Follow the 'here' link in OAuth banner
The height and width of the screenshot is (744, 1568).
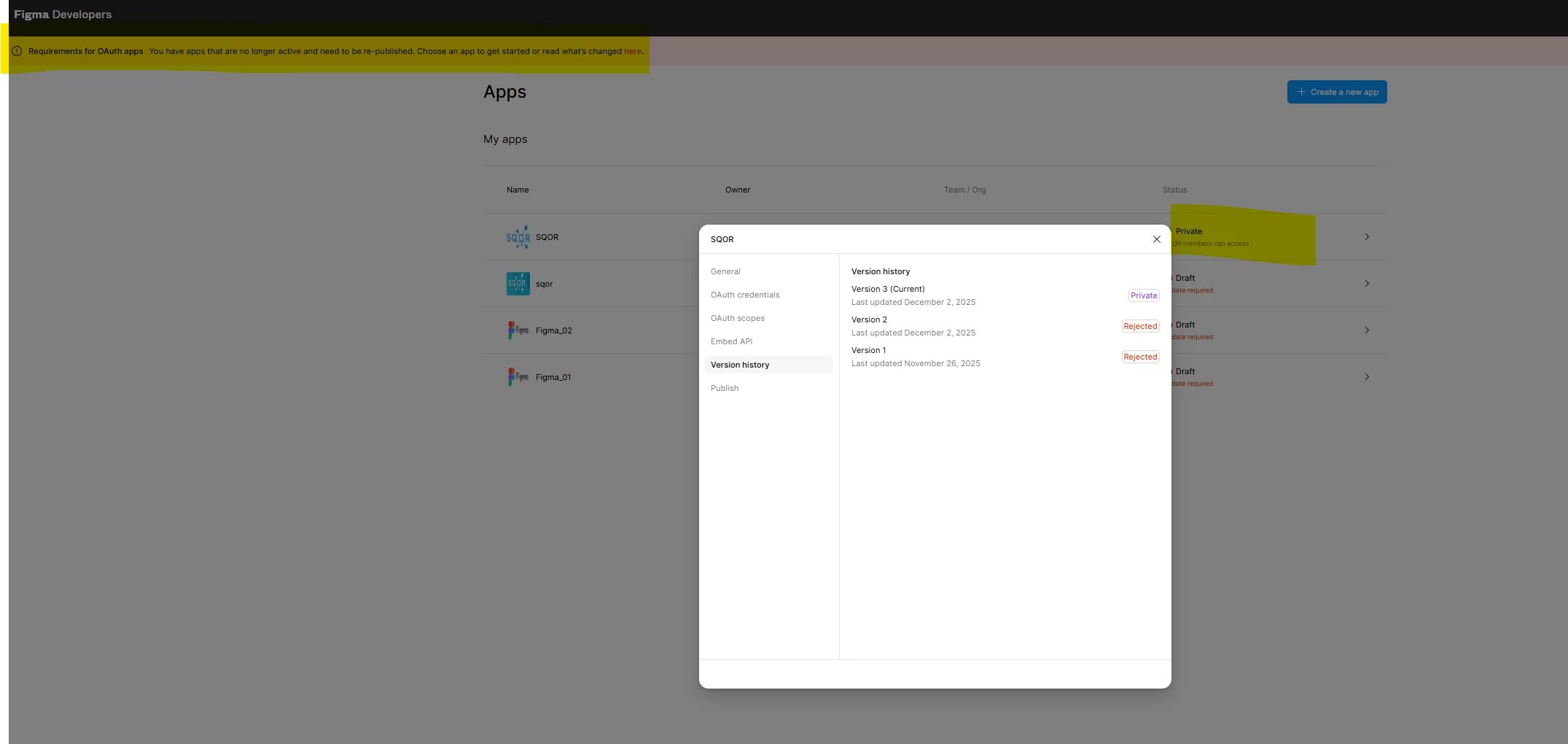[632, 51]
